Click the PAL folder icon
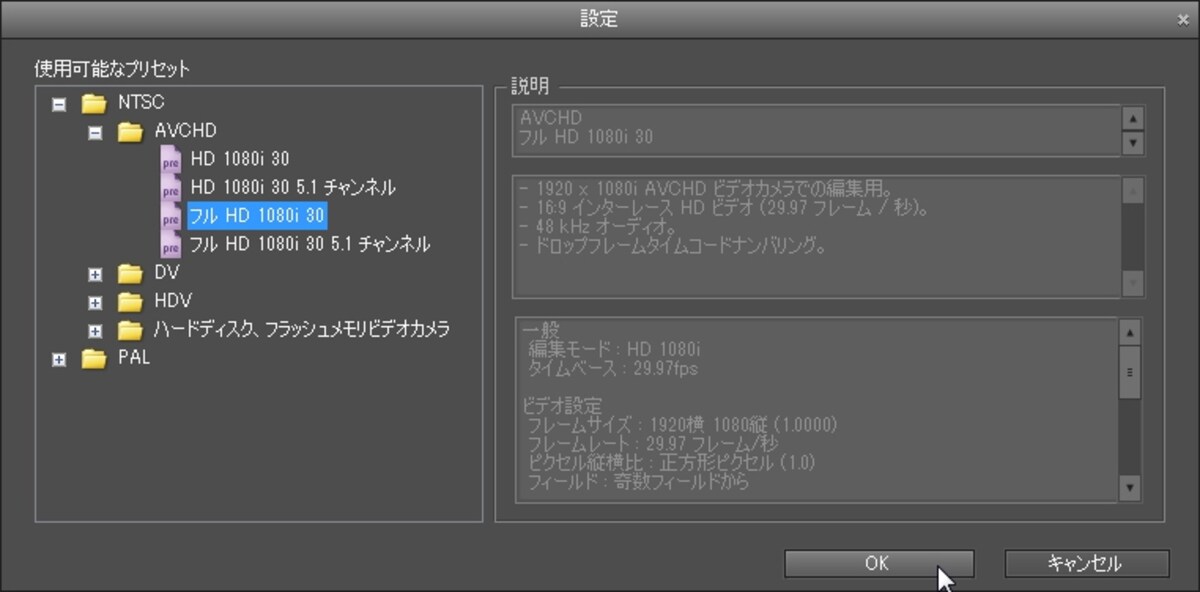This screenshot has height=592, width=1200. click(x=94, y=358)
